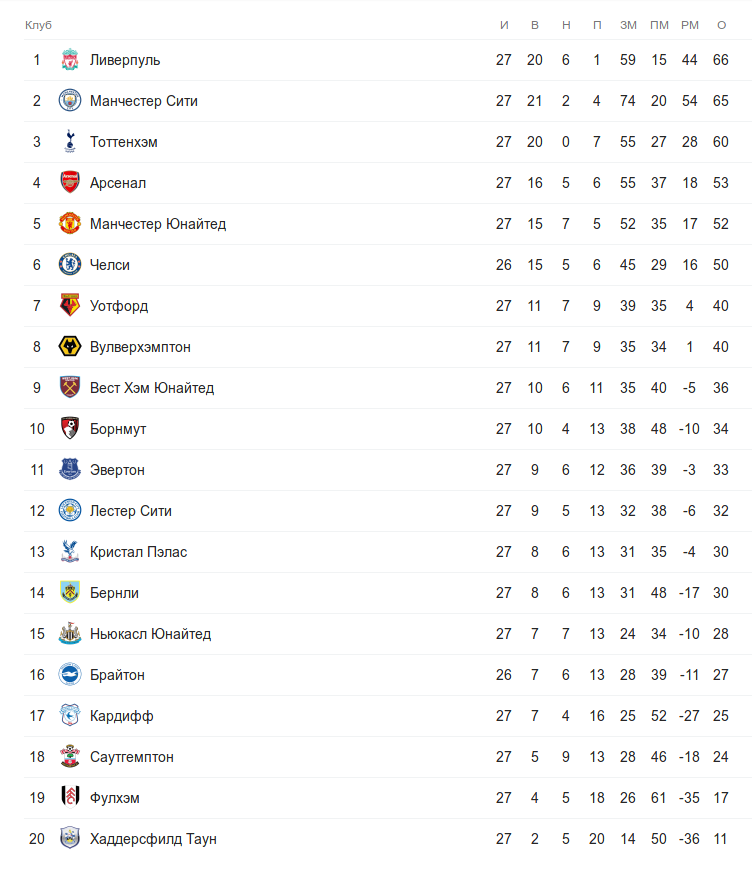Click the Tottenham cockerel crest icon
This screenshot has width=752, height=883.
point(69,142)
